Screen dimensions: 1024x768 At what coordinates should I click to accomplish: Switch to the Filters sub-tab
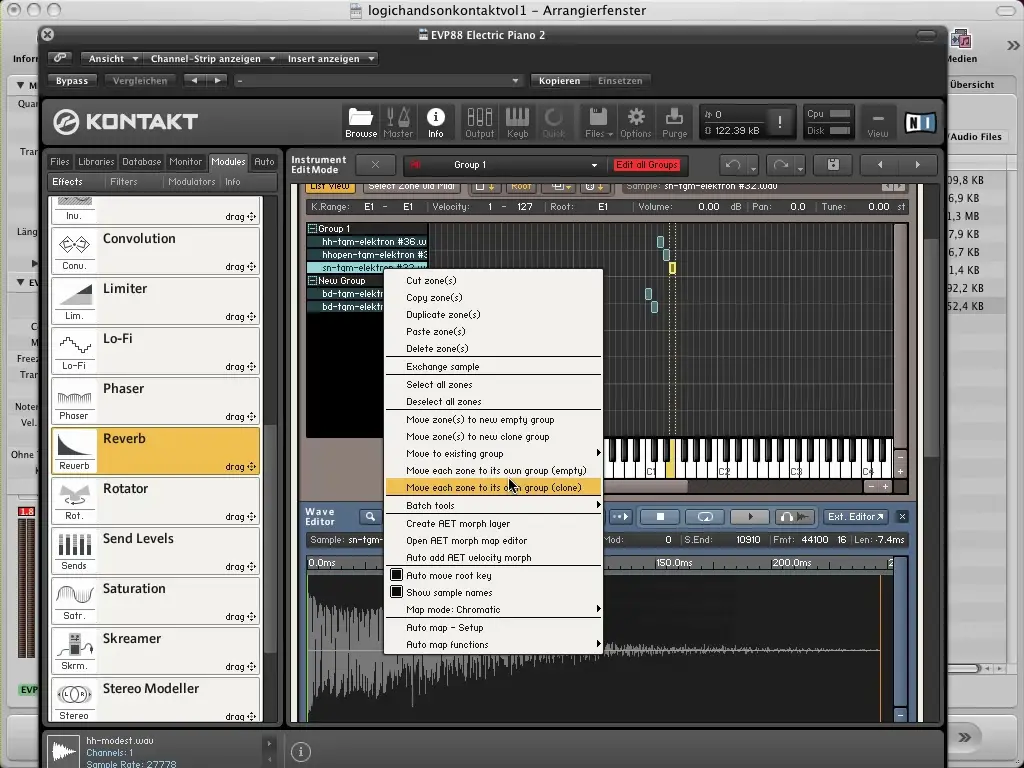click(x=123, y=182)
